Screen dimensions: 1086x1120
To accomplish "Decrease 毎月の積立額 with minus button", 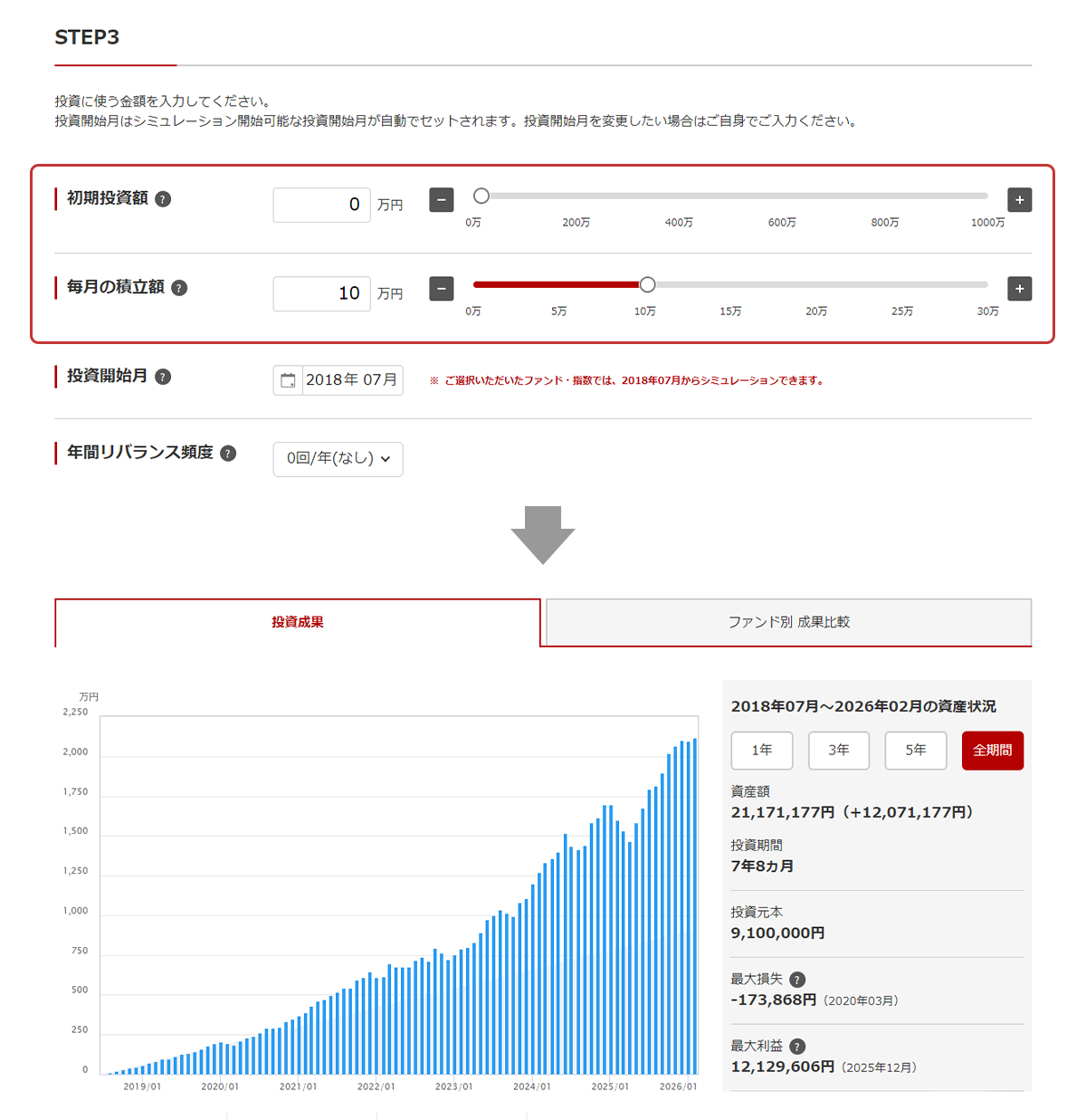I will (x=441, y=289).
